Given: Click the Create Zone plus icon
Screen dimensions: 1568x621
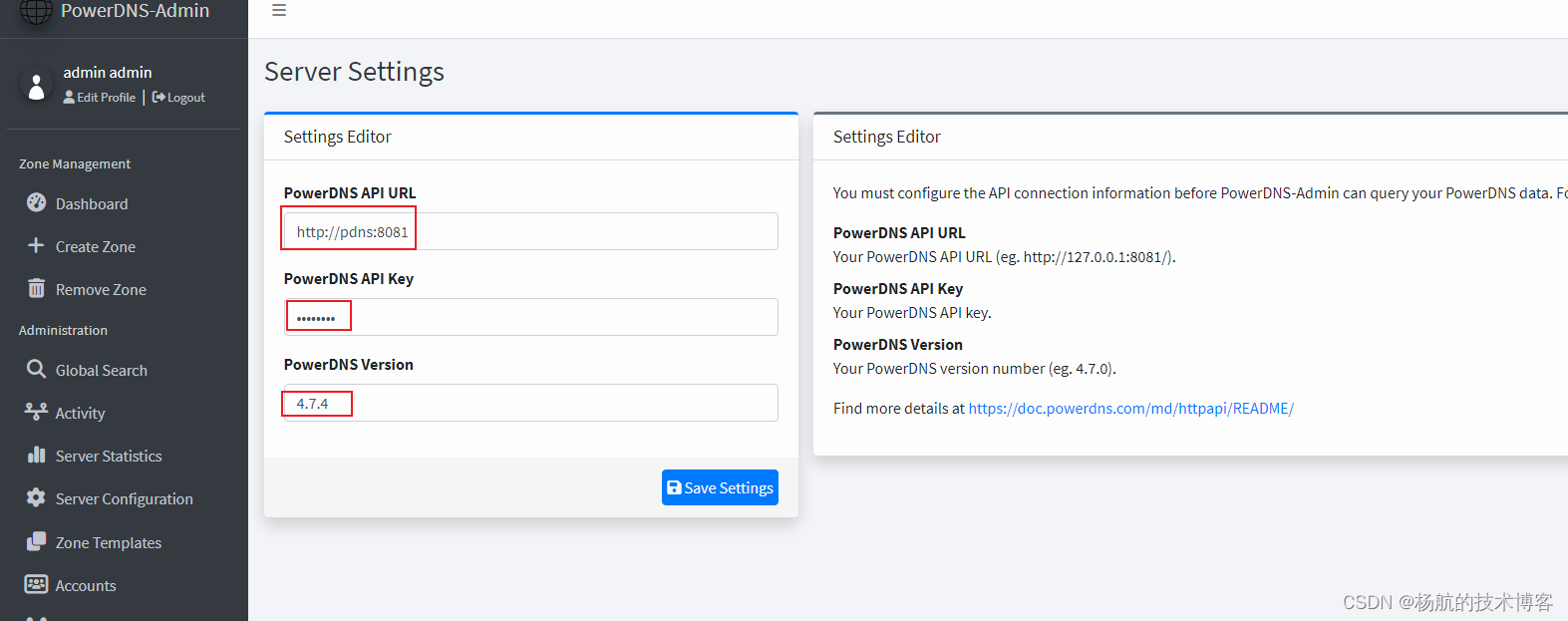Looking at the screenshot, I should [36, 245].
